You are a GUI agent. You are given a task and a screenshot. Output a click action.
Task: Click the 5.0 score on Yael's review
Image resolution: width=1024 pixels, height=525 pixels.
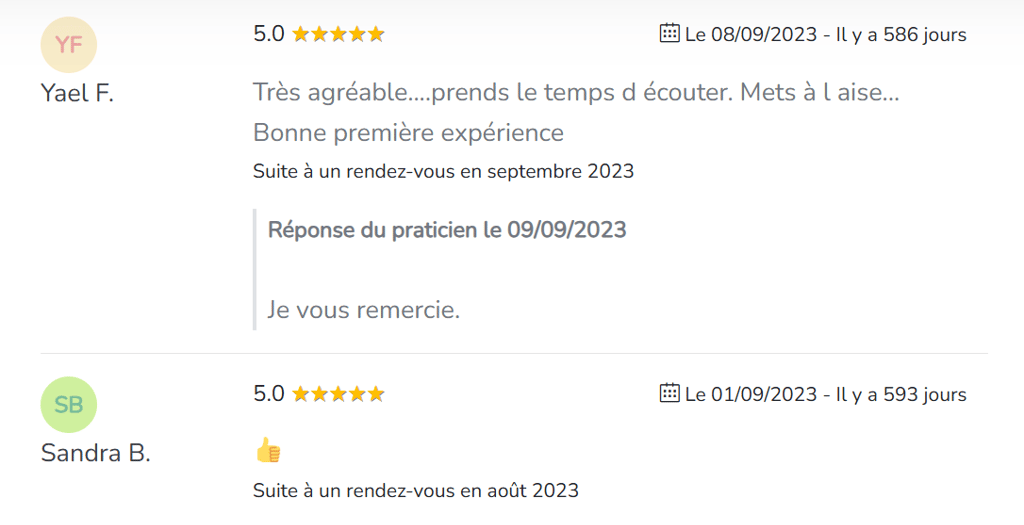268,34
